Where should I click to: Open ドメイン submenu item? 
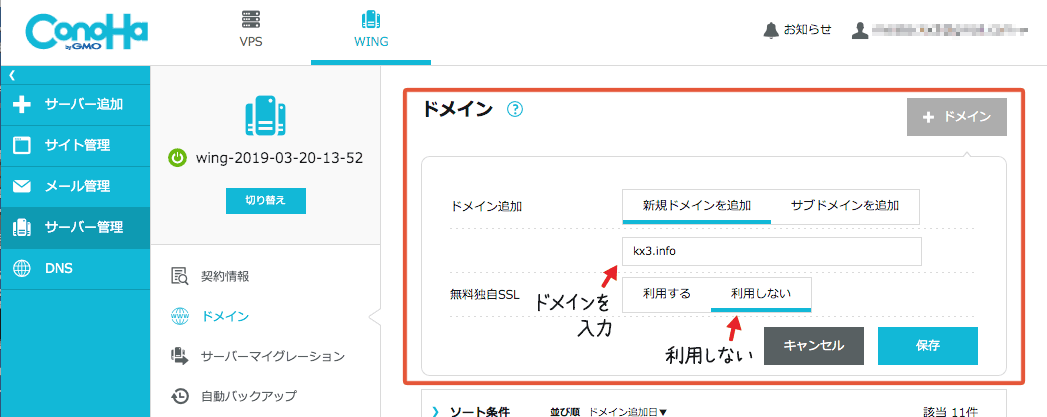coord(225,316)
